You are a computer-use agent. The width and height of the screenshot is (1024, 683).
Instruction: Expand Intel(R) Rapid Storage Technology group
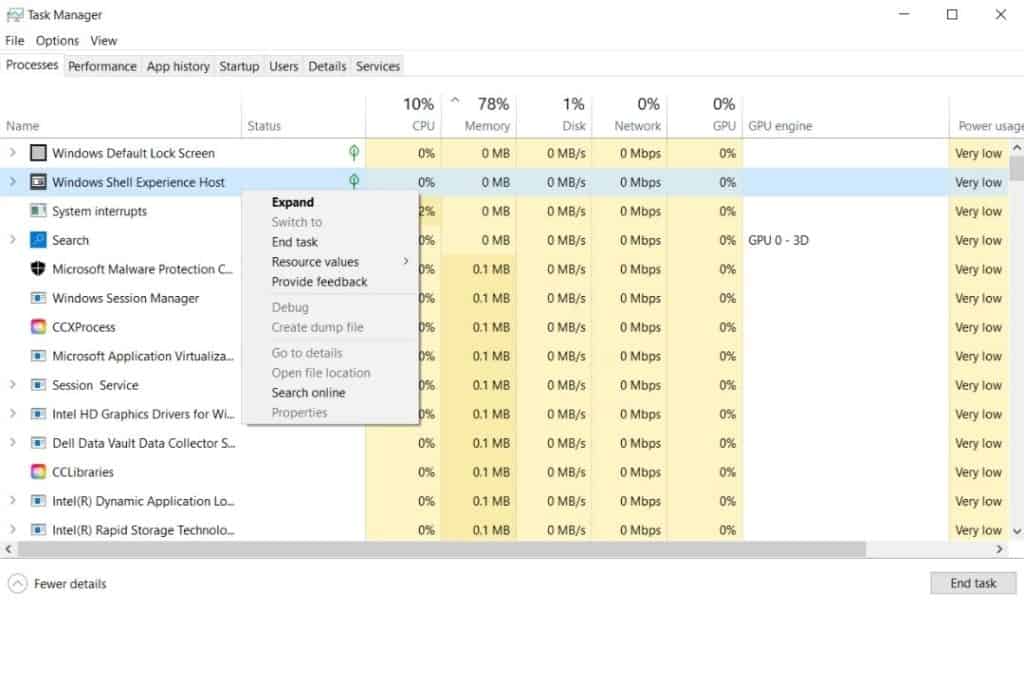coord(12,530)
